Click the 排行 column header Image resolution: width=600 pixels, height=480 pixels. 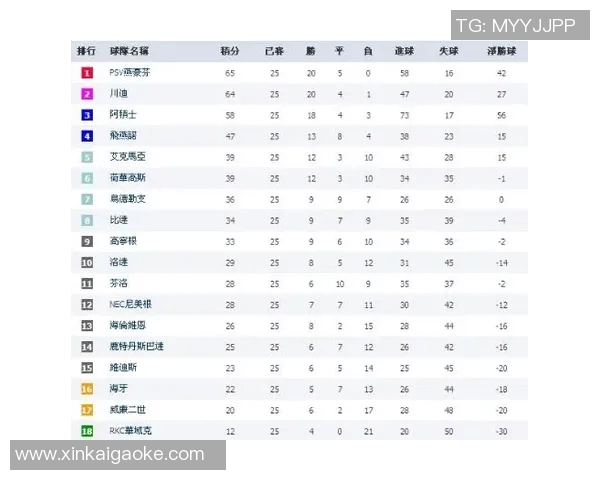(87, 51)
